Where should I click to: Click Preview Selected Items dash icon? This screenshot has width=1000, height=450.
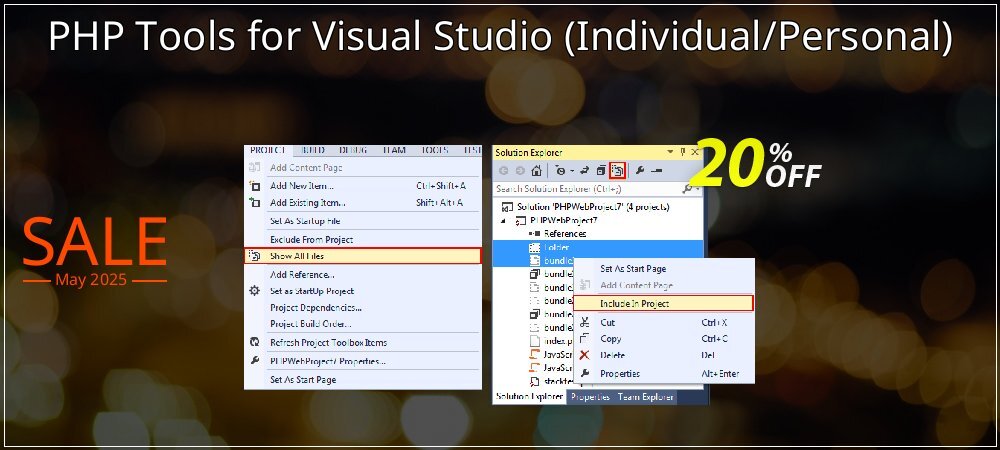click(x=656, y=170)
